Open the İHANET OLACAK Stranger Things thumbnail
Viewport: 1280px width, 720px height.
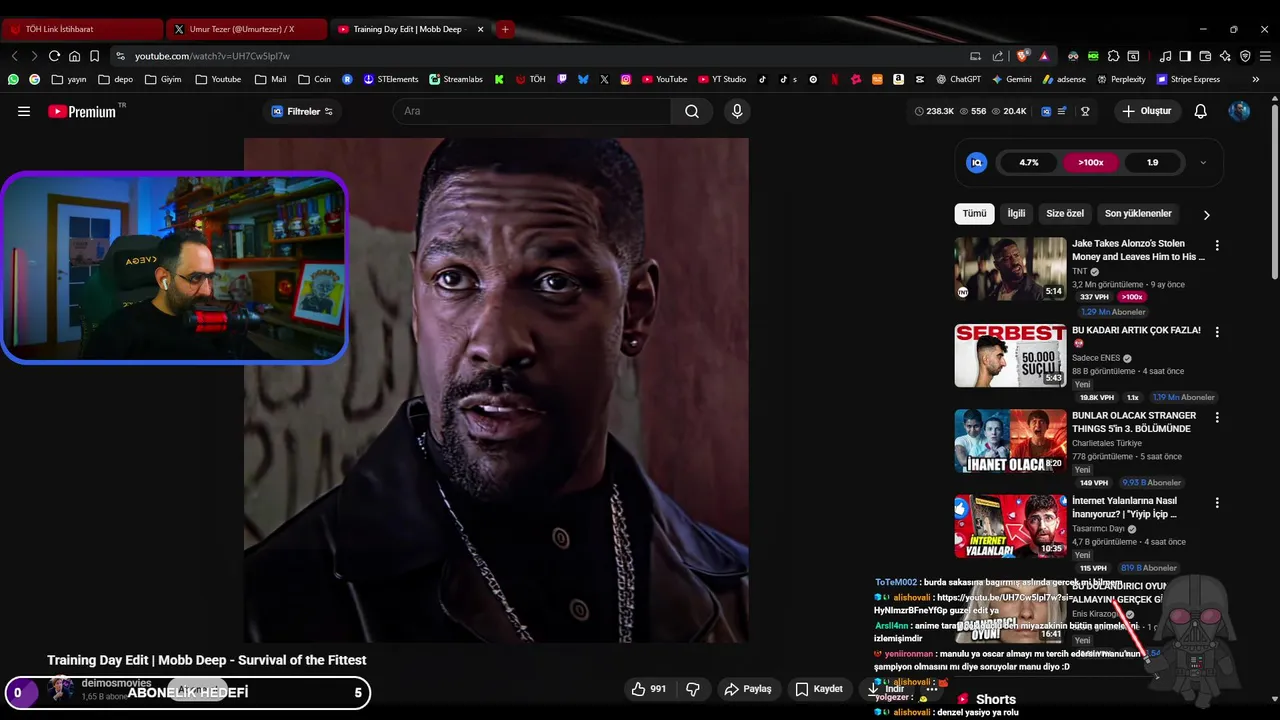1010,441
